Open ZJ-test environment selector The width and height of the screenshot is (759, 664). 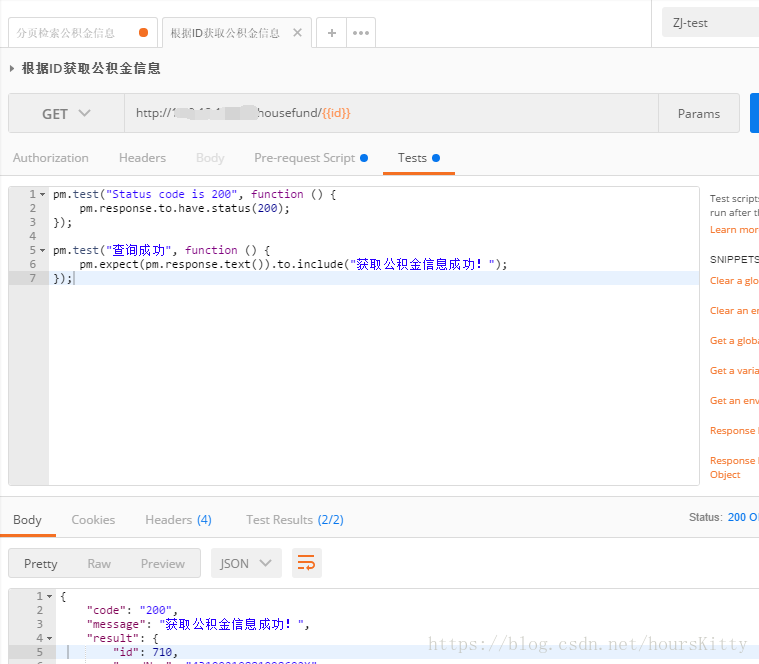710,23
